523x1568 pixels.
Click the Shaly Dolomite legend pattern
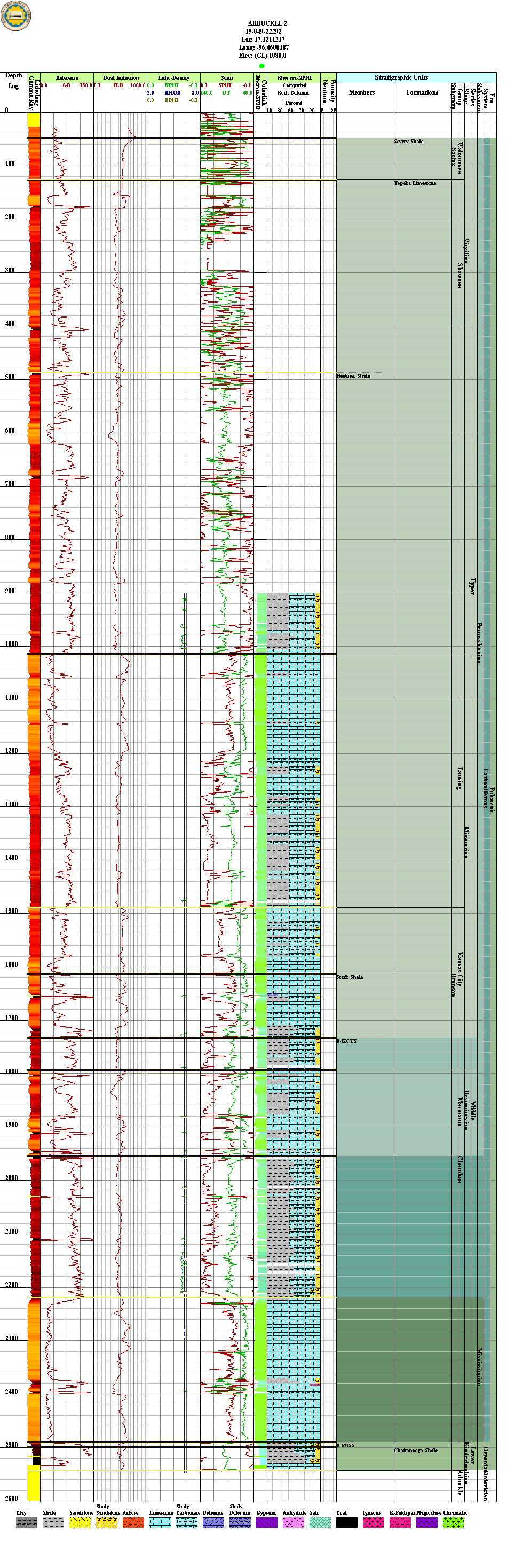240,1523
